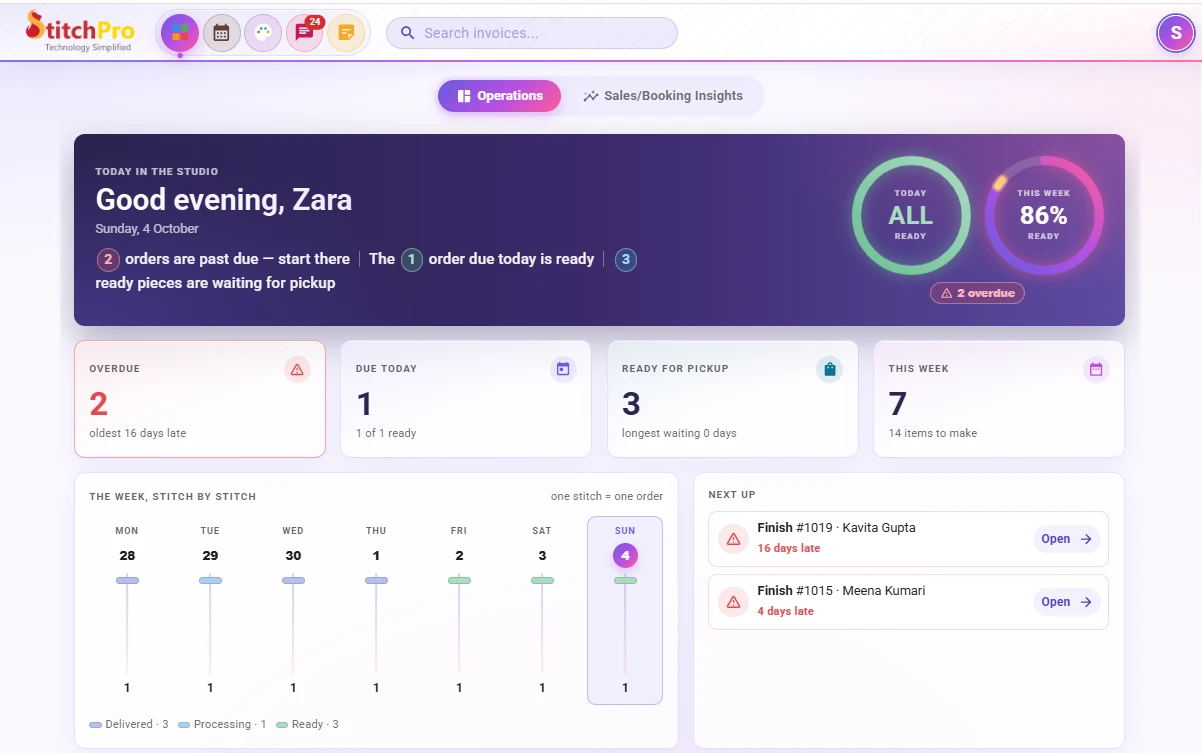This screenshot has height=753, width=1202.
Task: Click "Sunday, 4 October" date text
Action: pos(147,229)
